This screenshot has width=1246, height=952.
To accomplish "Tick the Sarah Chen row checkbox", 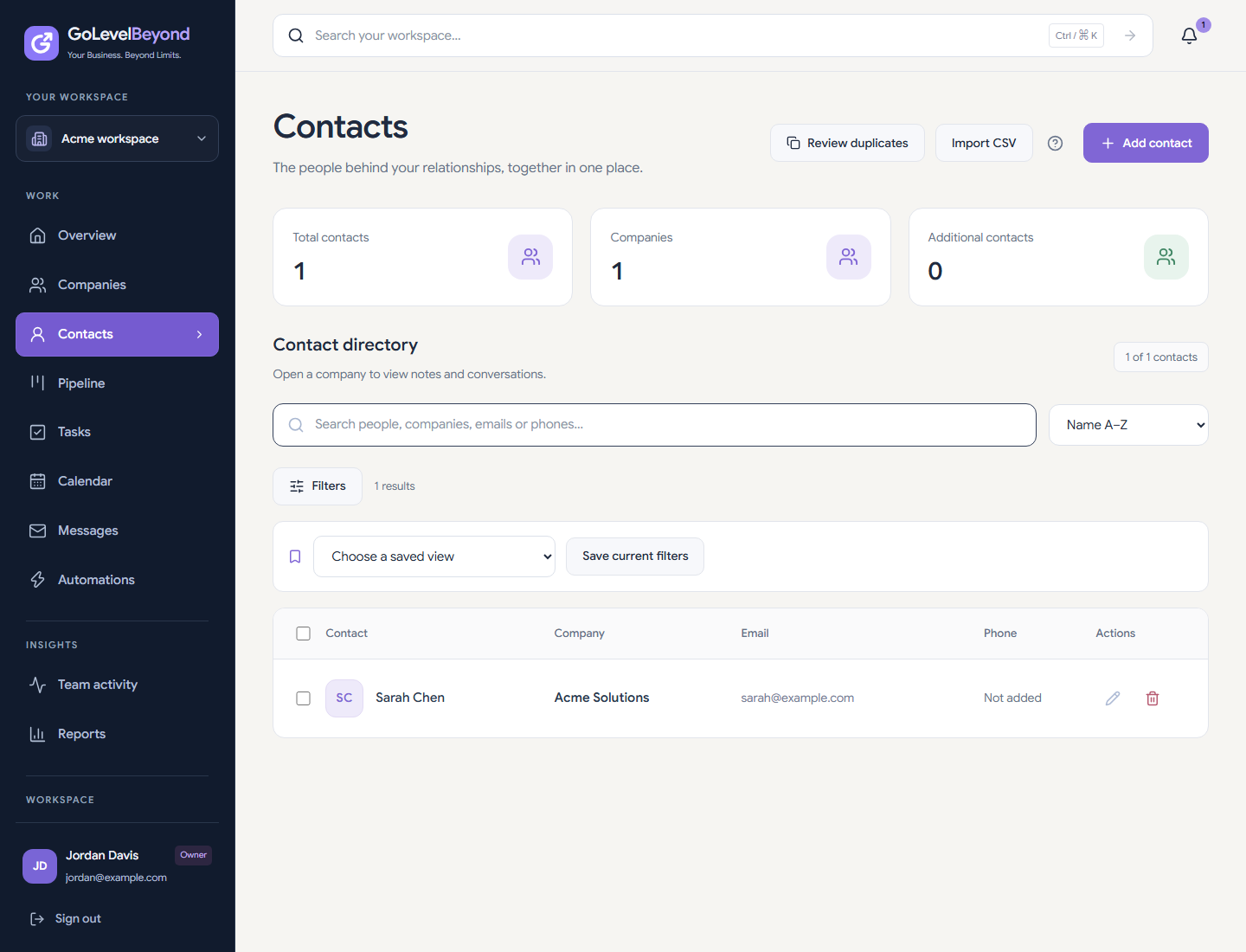I will tap(303, 698).
